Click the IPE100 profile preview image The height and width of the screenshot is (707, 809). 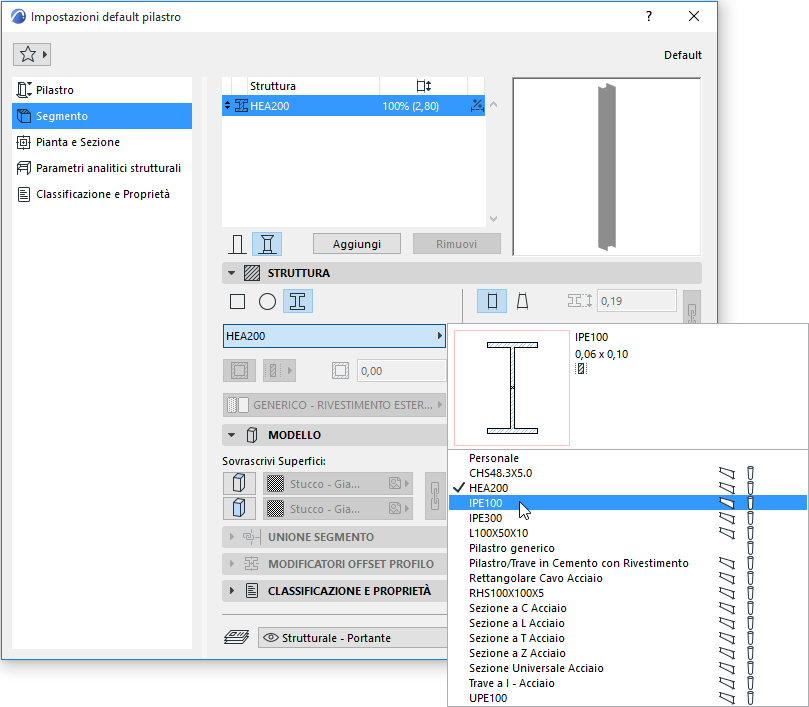[512, 388]
